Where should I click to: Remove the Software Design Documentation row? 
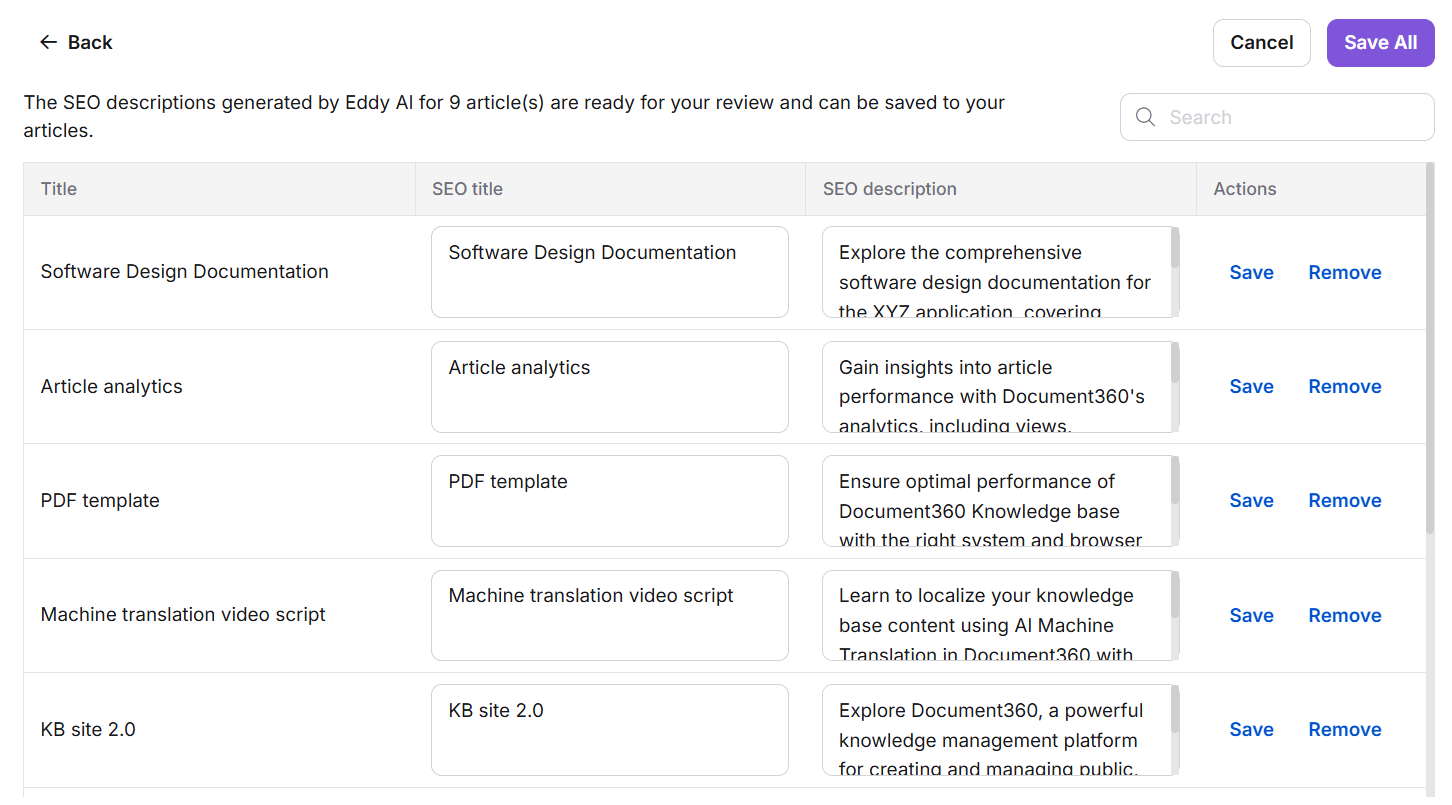1344,272
